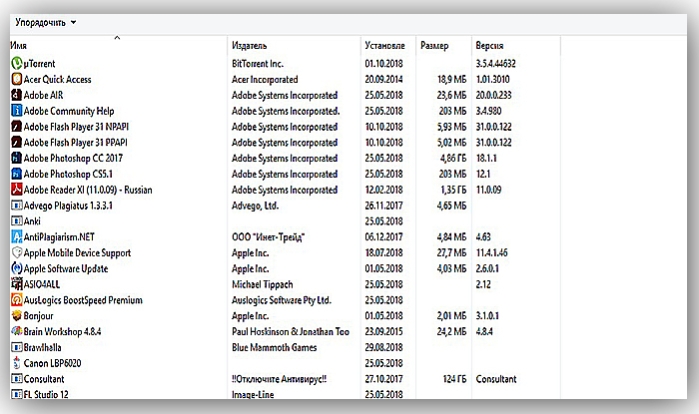This screenshot has height=414, width=699.
Task: Click the Adobe Photoshop CC 2017 icon
Action: click(16, 158)
